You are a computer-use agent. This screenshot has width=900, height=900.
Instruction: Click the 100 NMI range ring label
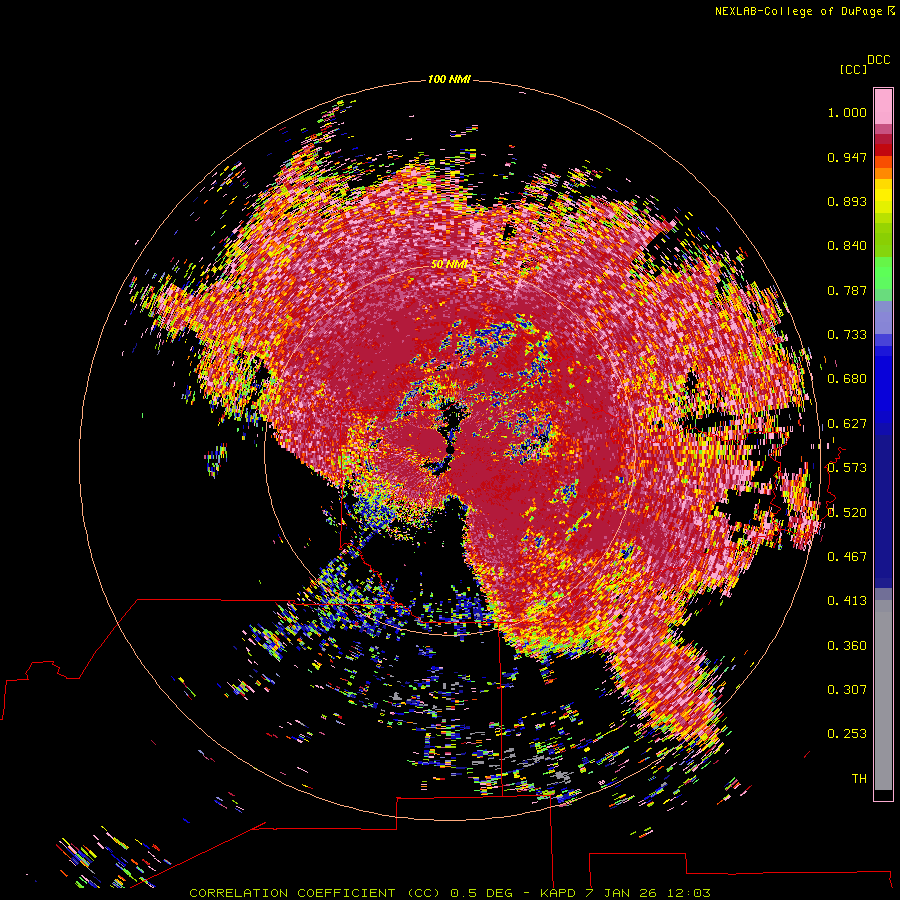pos(449,79)
